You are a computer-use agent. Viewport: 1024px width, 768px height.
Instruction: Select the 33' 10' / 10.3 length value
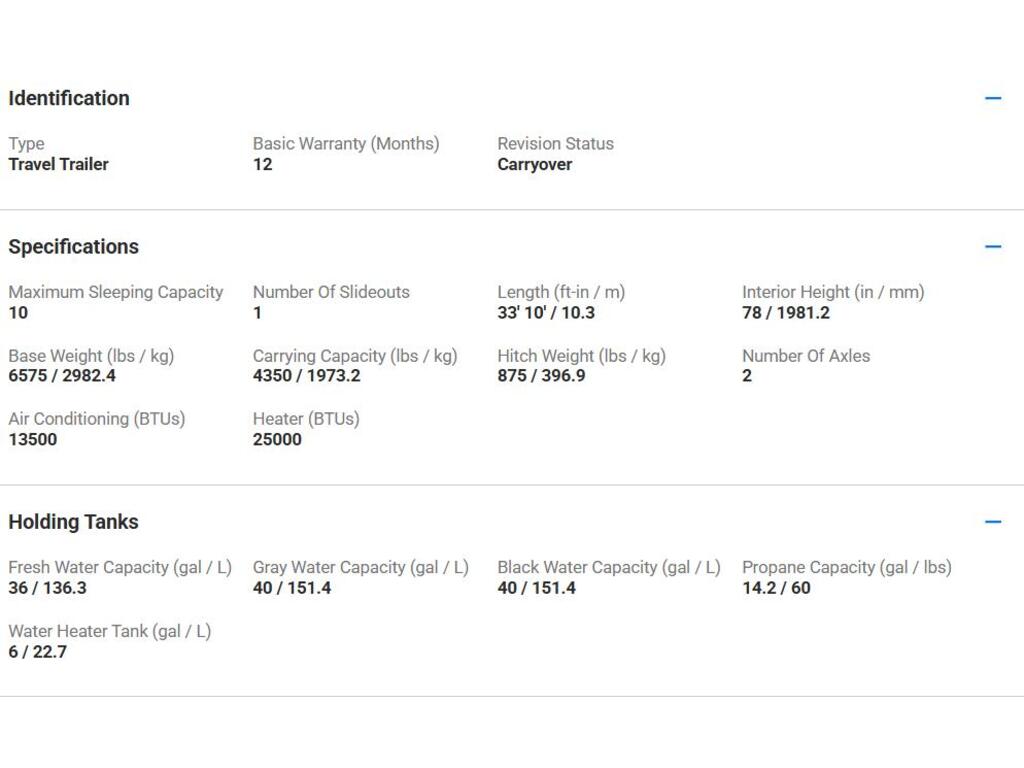coord(546,313)
